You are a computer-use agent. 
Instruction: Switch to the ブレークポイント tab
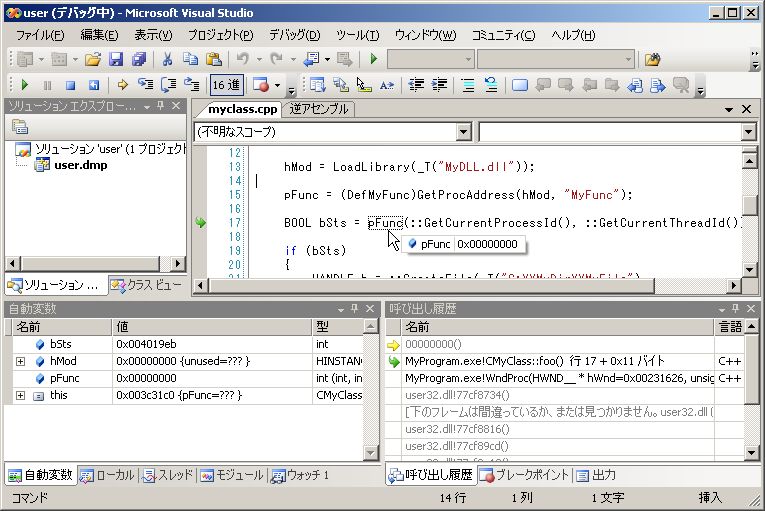[524, 475]
